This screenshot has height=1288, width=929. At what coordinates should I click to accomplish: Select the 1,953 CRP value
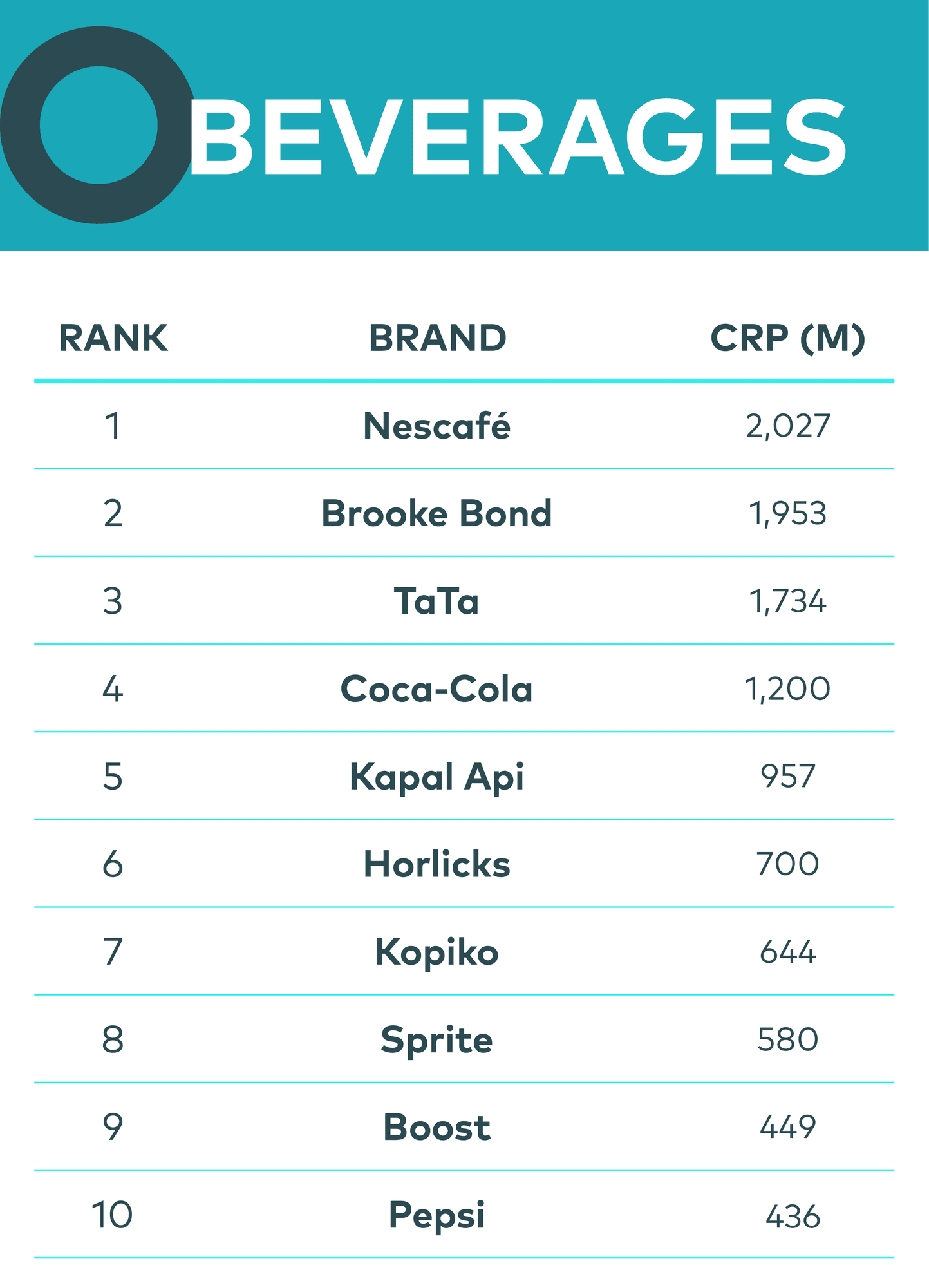(x=787, y=514)
